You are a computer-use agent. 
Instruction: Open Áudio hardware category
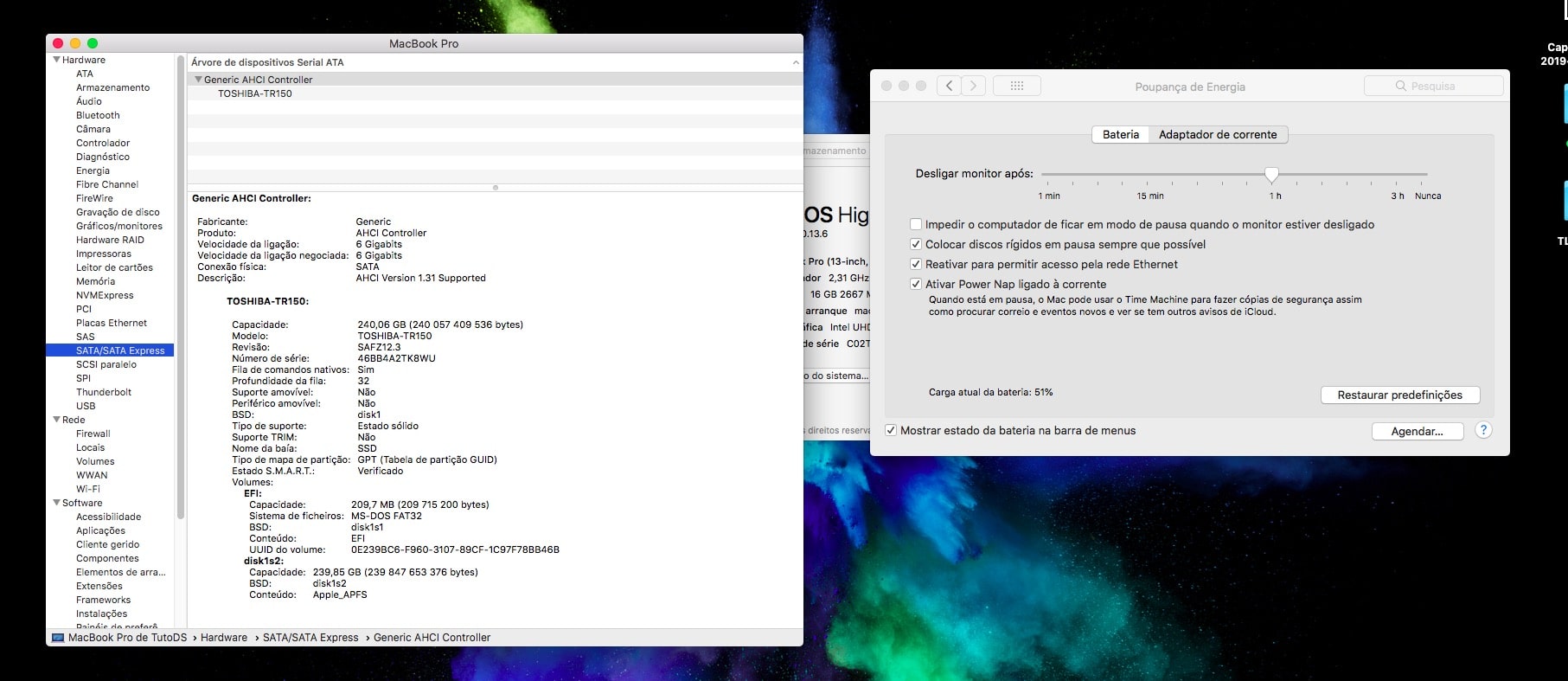(89, 101)
